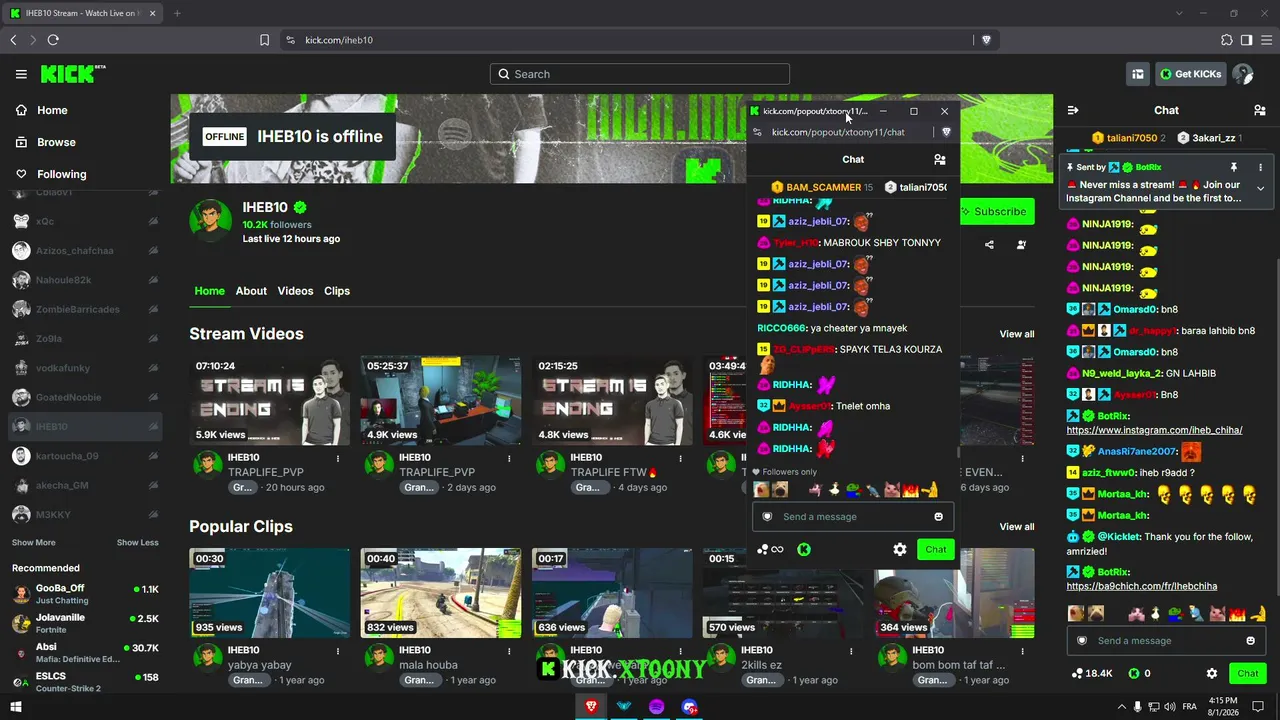Open the 02:15:25 stream video thumbnail
The image size is (1280, 720).
tap(612, 400)
